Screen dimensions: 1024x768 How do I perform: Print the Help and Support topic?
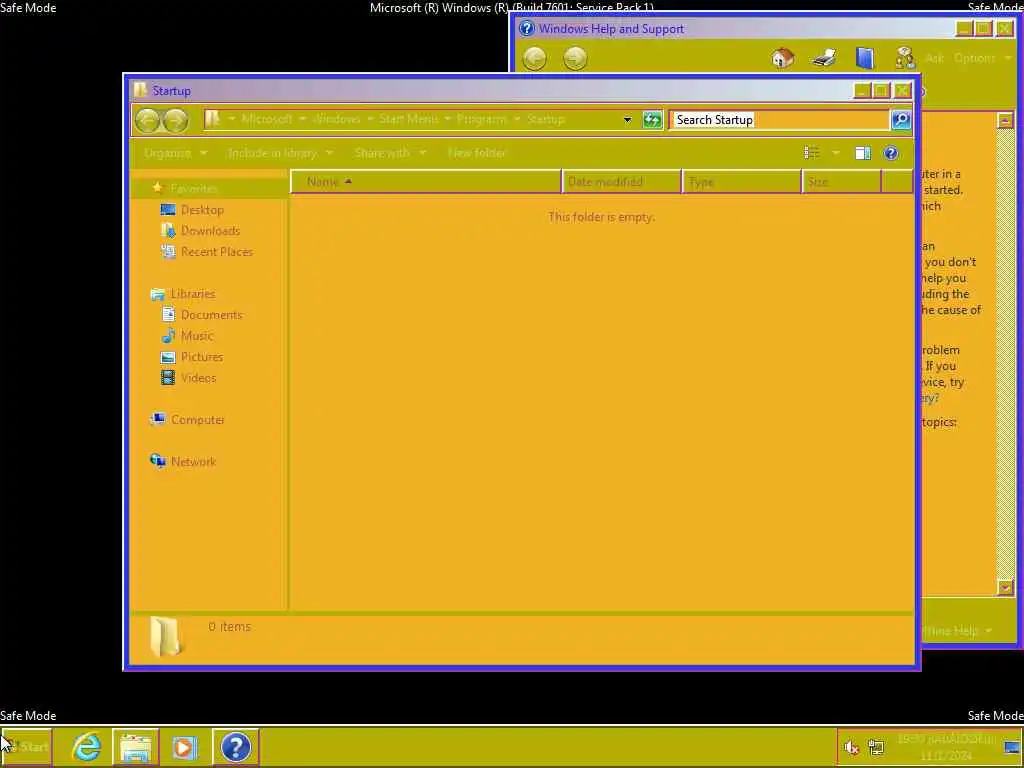coord(824,58)
